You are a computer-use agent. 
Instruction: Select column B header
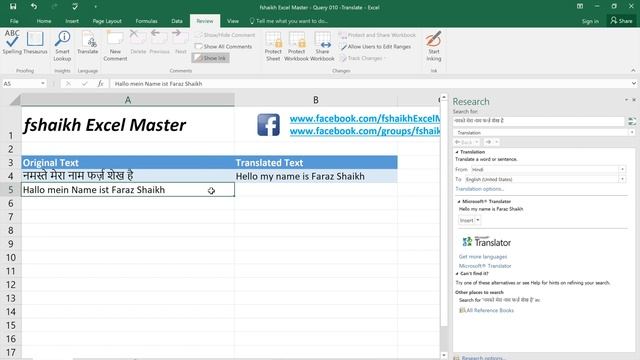pos(316,100)
